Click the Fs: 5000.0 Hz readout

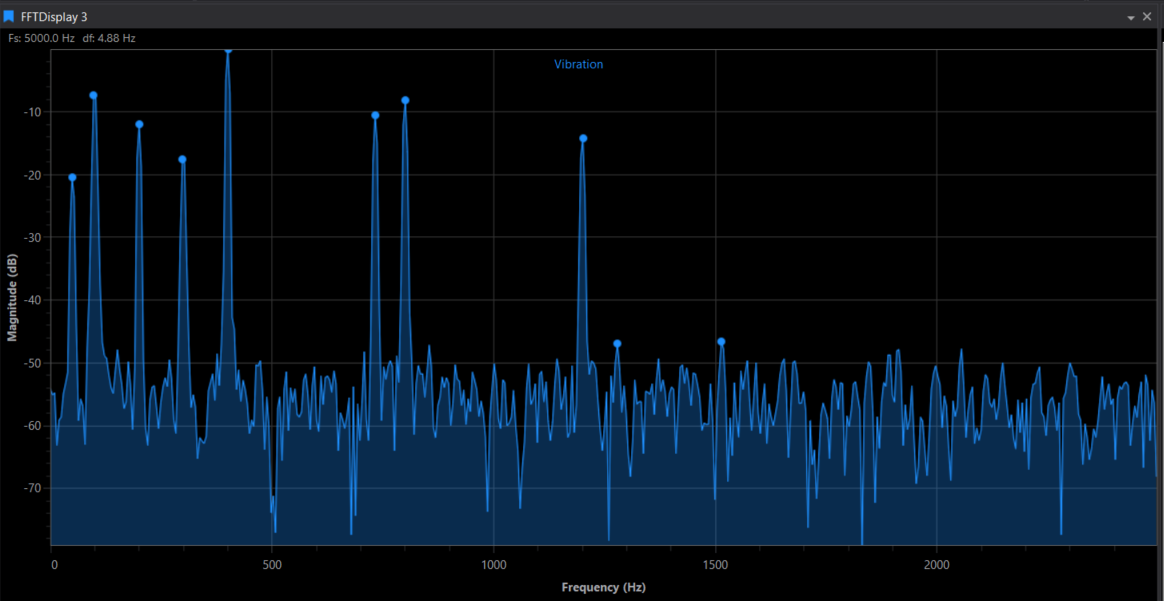[42, 38]
